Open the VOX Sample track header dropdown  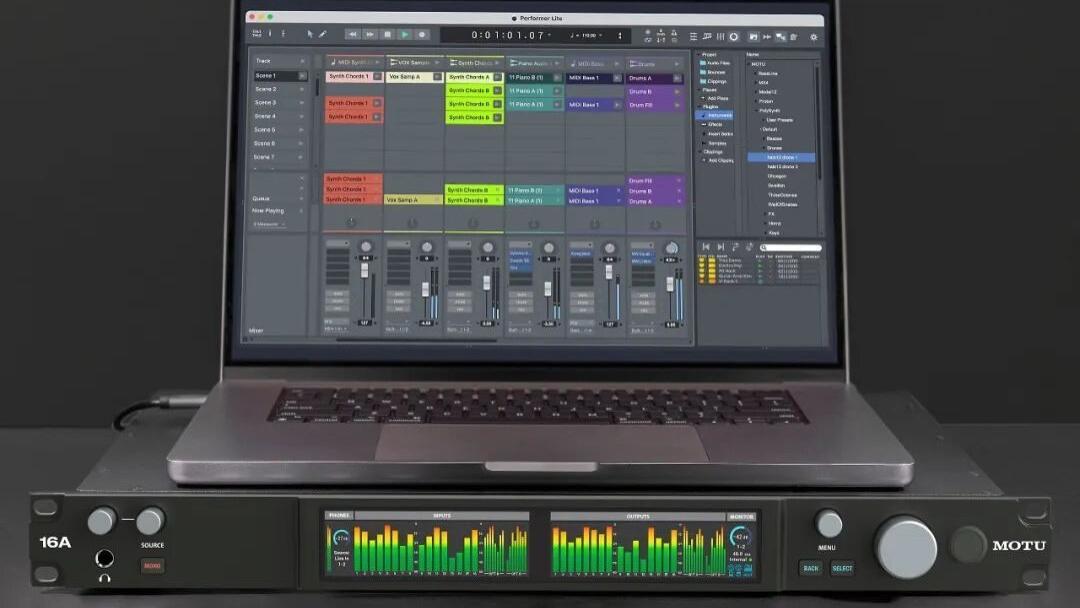[x=437, y=63]
